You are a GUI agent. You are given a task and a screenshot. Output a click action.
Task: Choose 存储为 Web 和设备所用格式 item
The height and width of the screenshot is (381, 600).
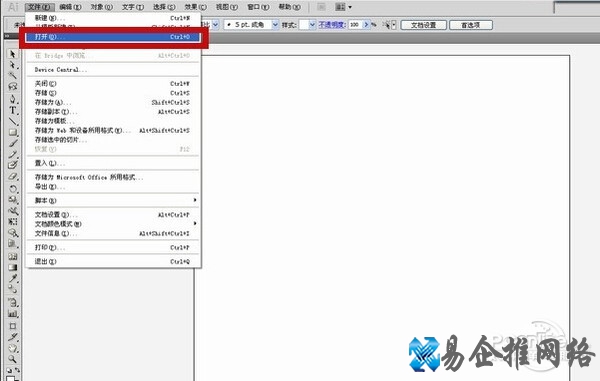pyautogui.click(x=113, y=130)
